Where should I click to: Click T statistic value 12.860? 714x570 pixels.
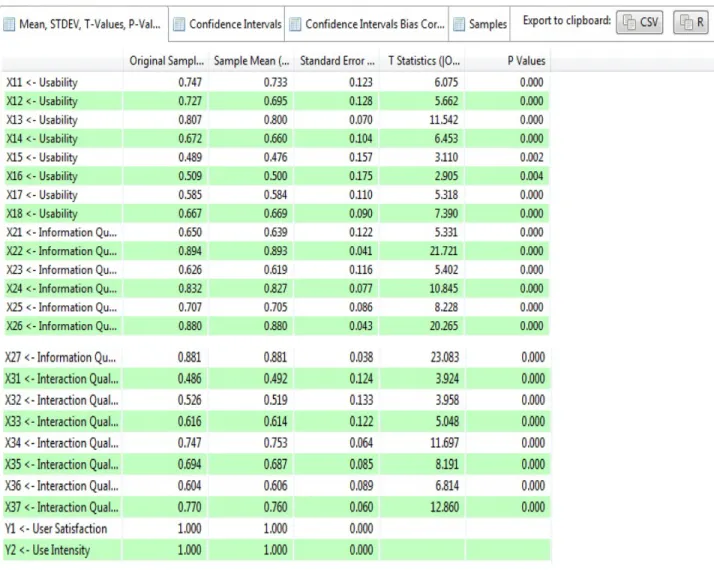point(444,507)
